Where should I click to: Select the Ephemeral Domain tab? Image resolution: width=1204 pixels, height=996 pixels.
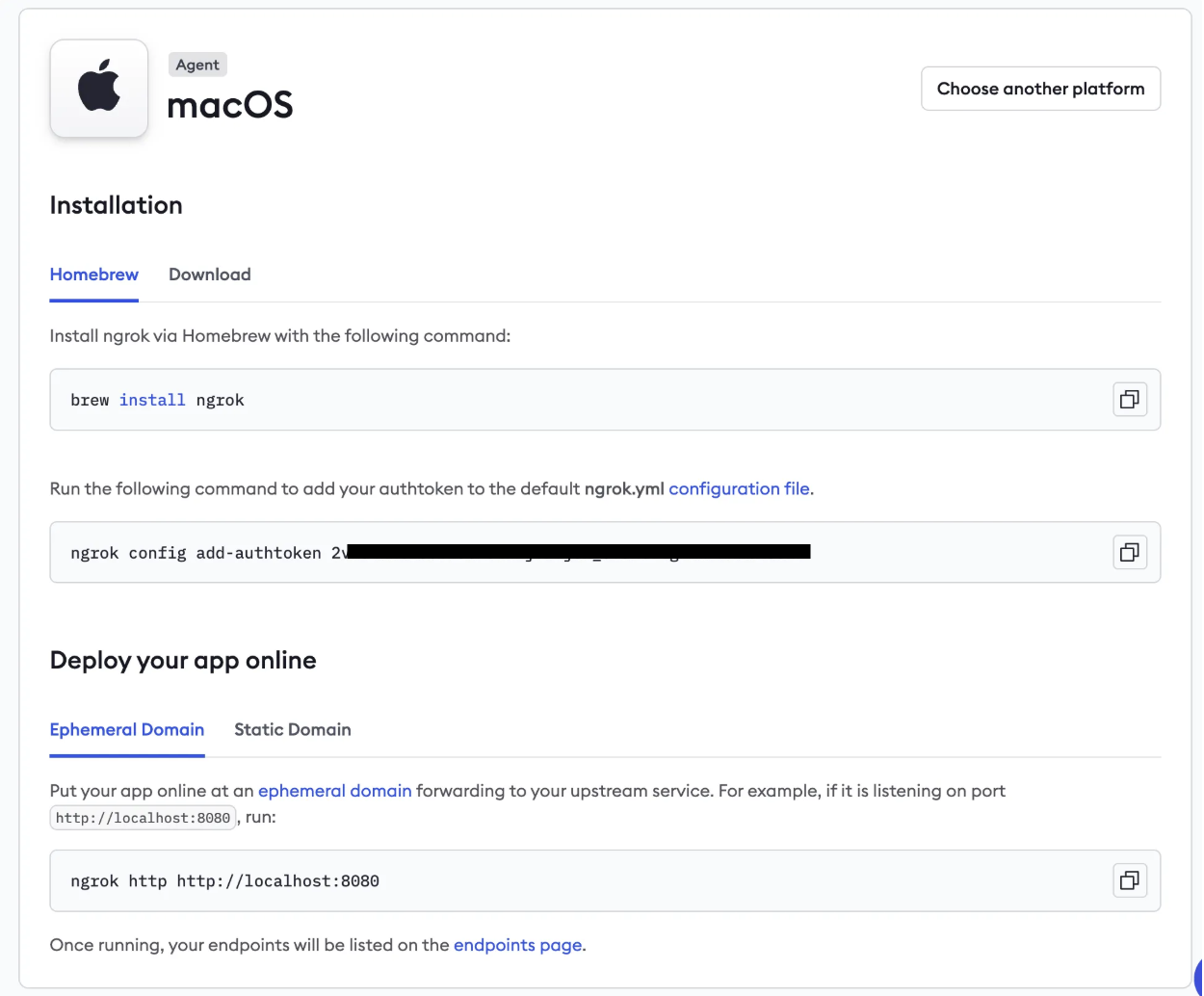pos(127,729)
